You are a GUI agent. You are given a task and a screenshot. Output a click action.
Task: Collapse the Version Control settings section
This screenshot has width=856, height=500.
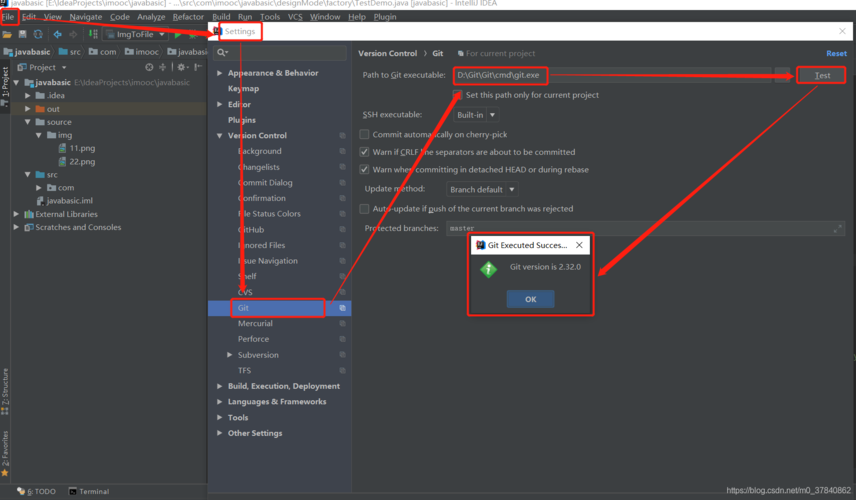coord(219,135)
